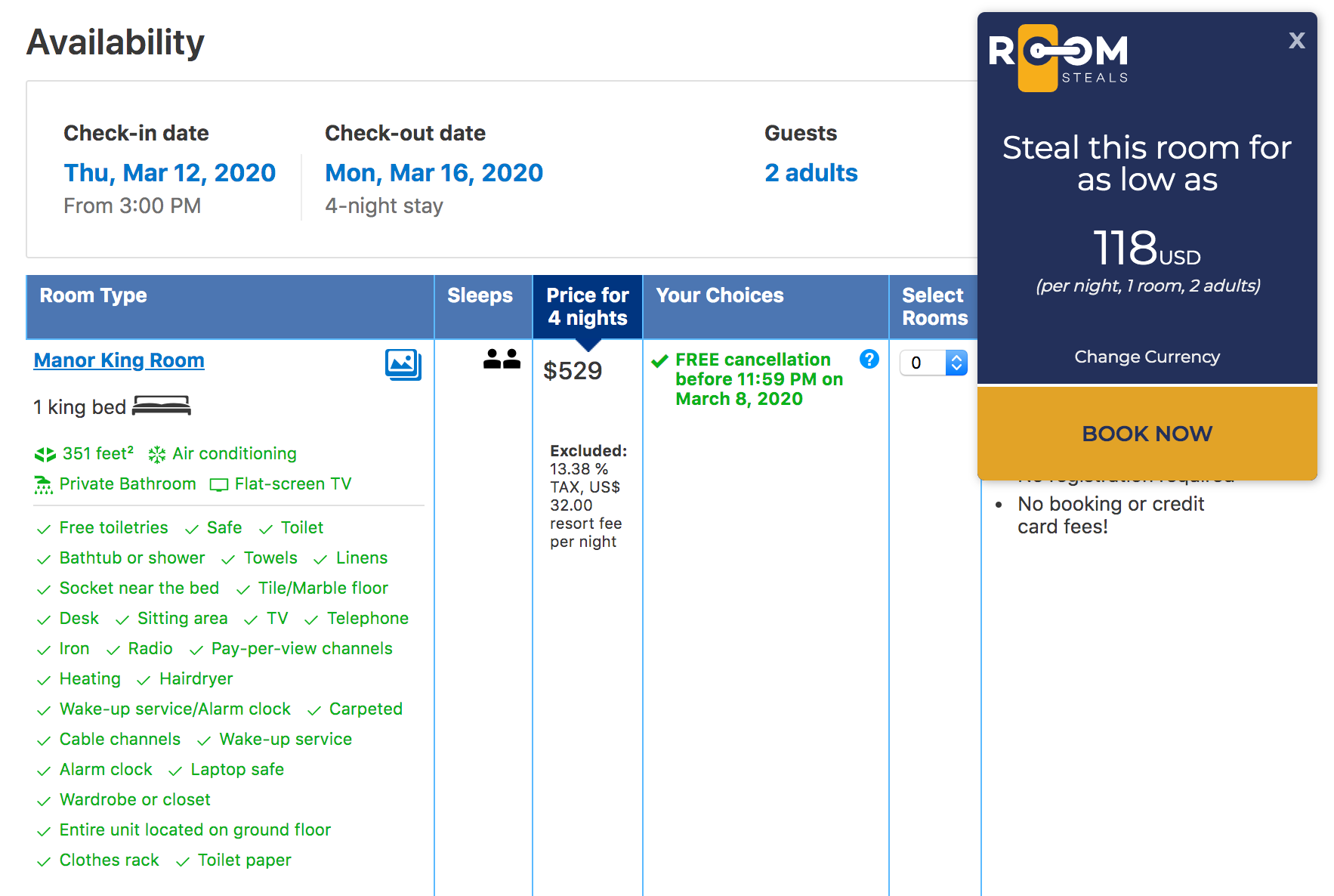
Task: Click Change Currency in the popup
Action: [x=1147, y=357]
